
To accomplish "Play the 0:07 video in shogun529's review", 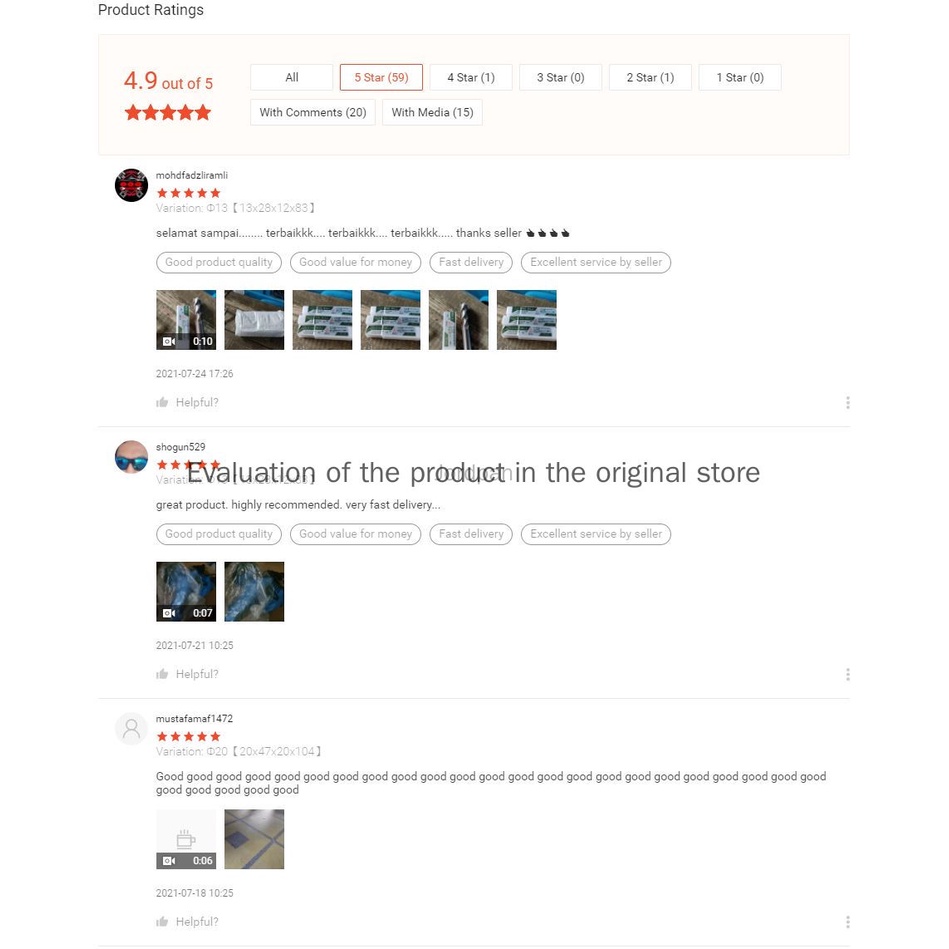I will coord(186,591).
